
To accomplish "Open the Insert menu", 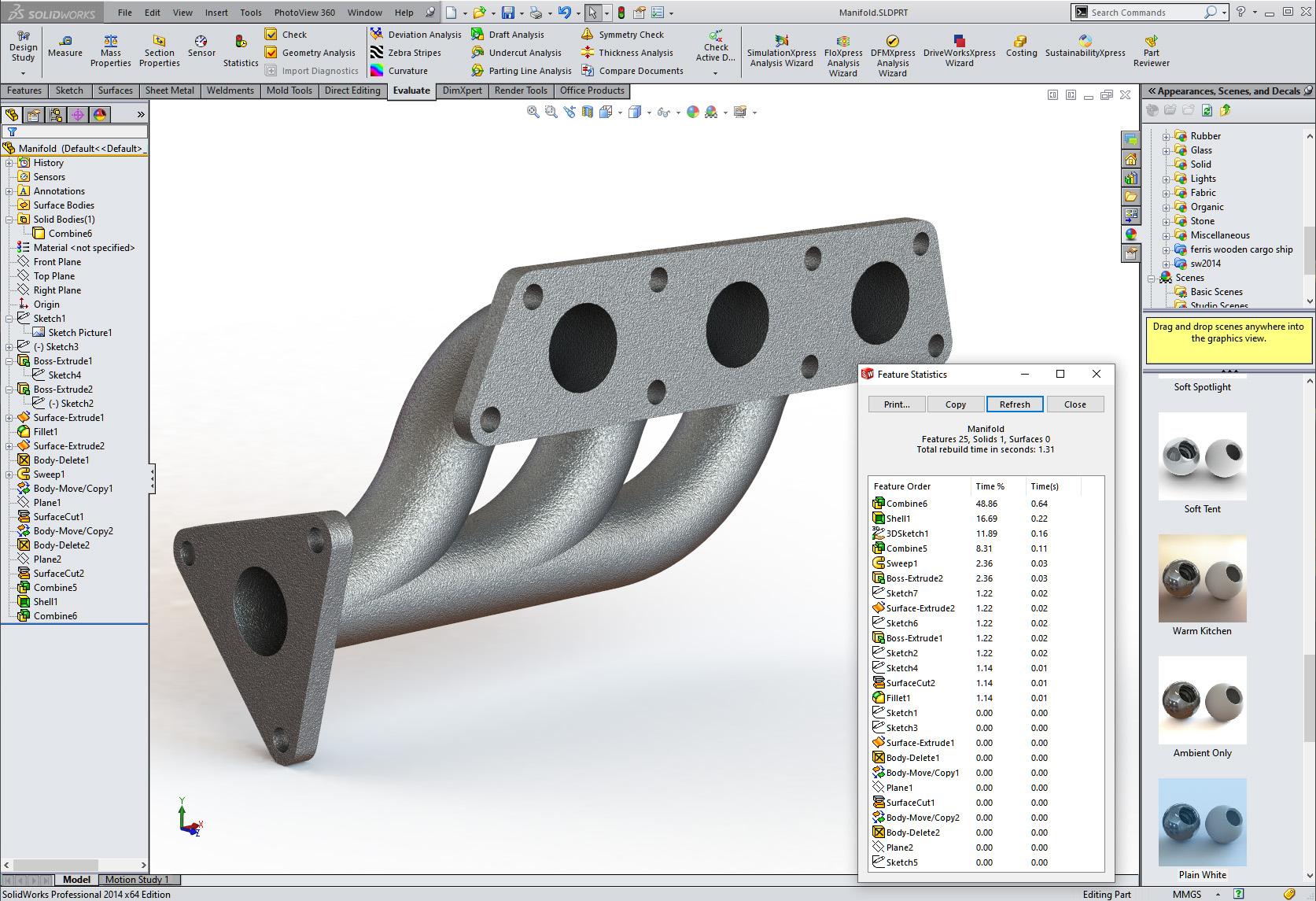I will click(216, 13).
